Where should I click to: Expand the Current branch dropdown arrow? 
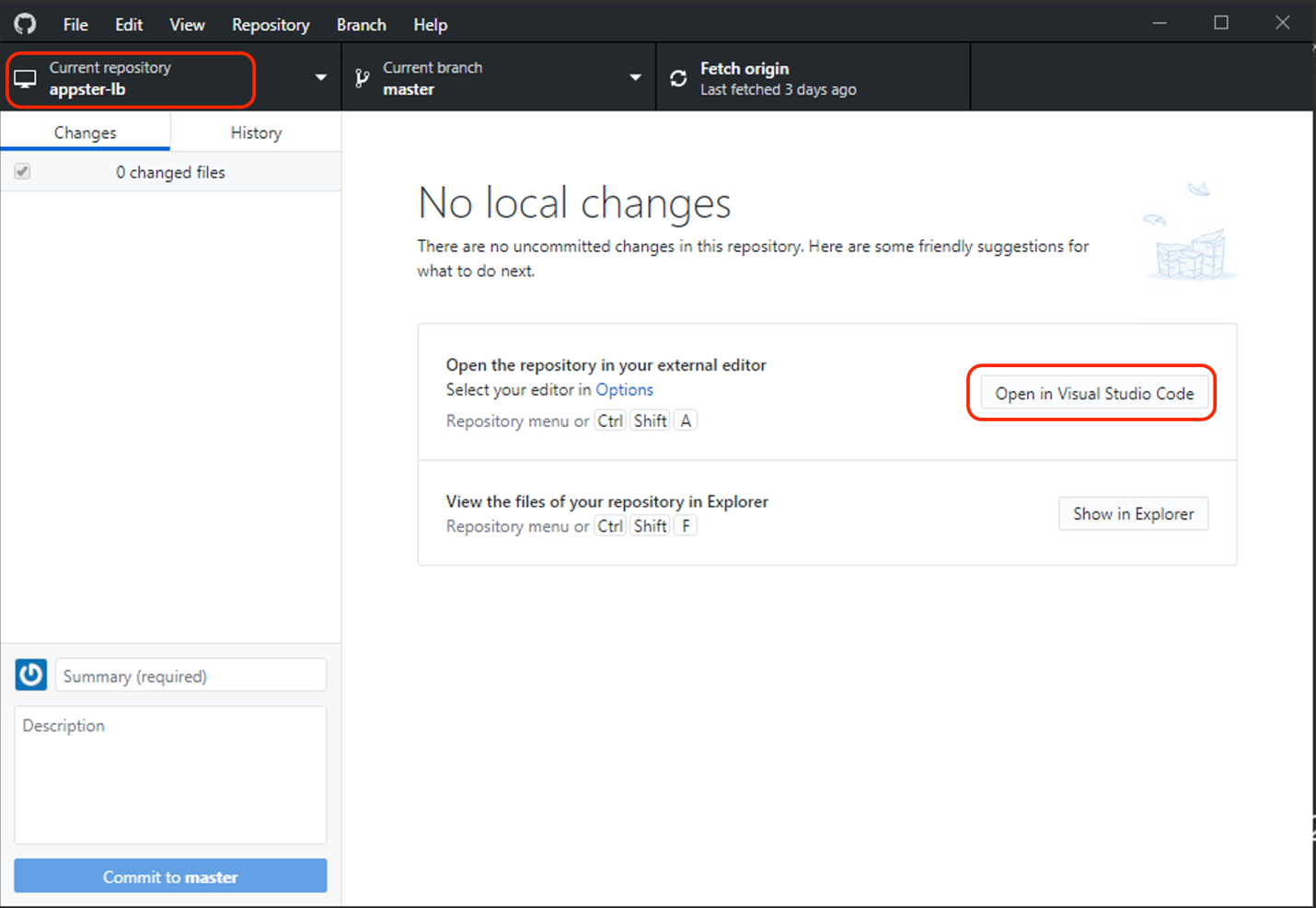pyautogui.click(x=635, y=78)
